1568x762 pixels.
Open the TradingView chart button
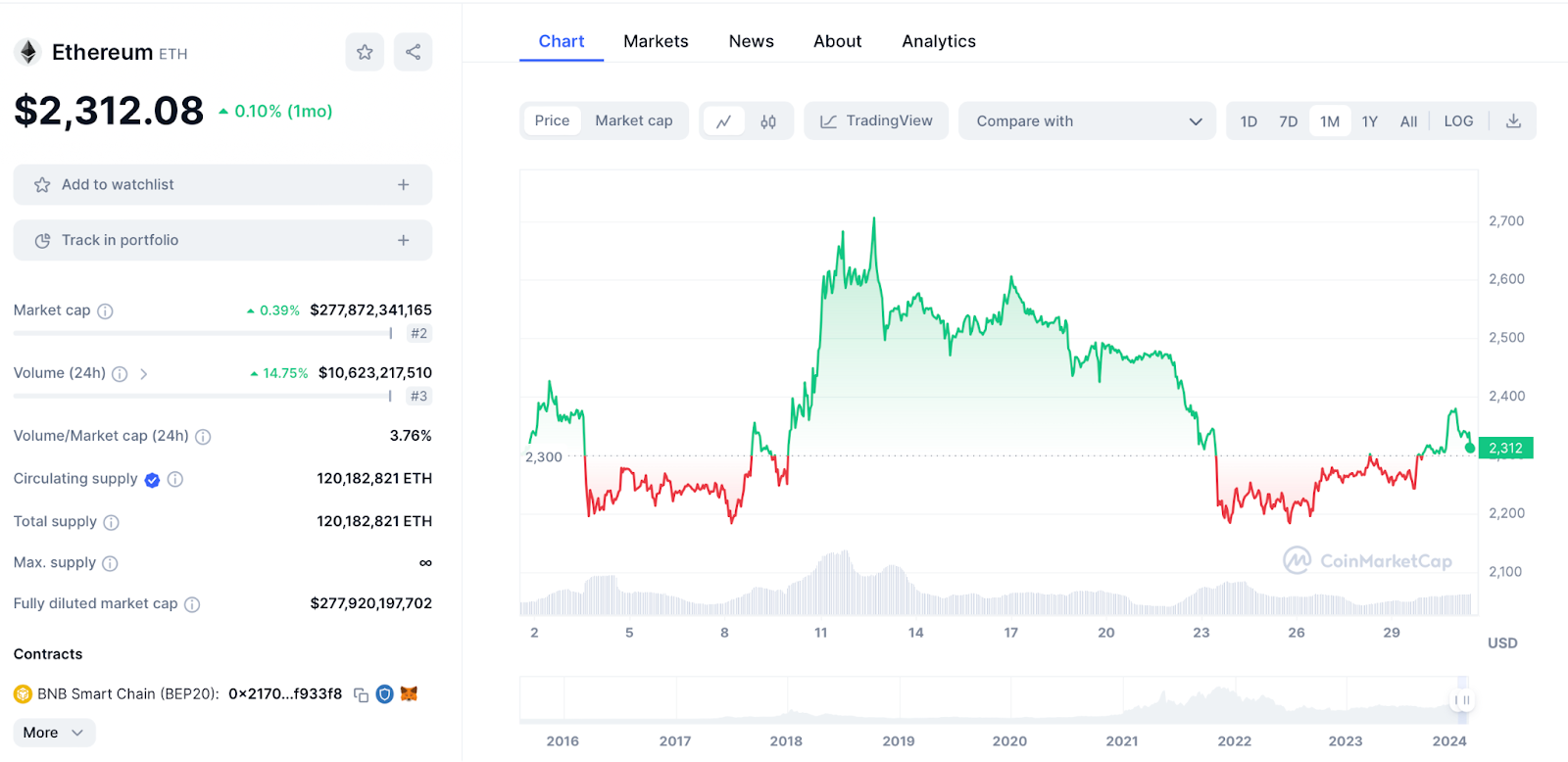point(876,121)
